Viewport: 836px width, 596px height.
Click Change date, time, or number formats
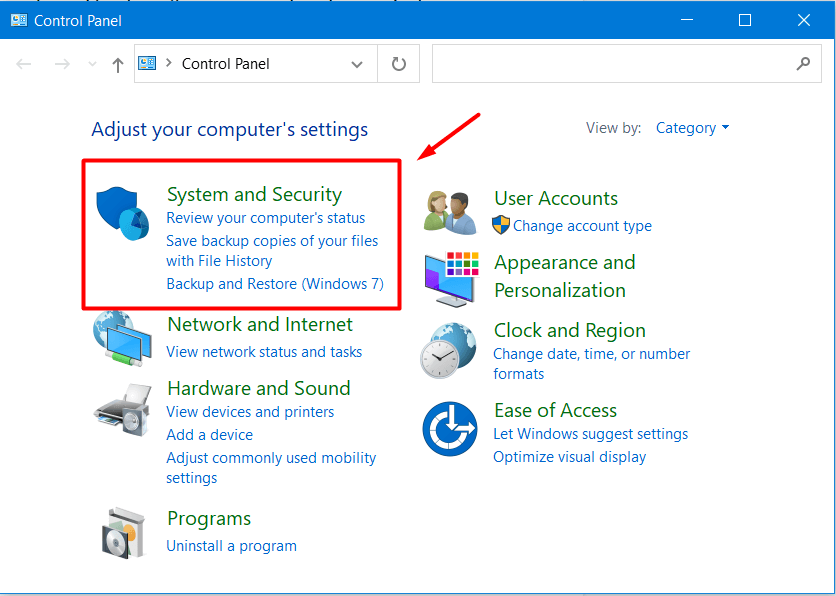(591, 364)
